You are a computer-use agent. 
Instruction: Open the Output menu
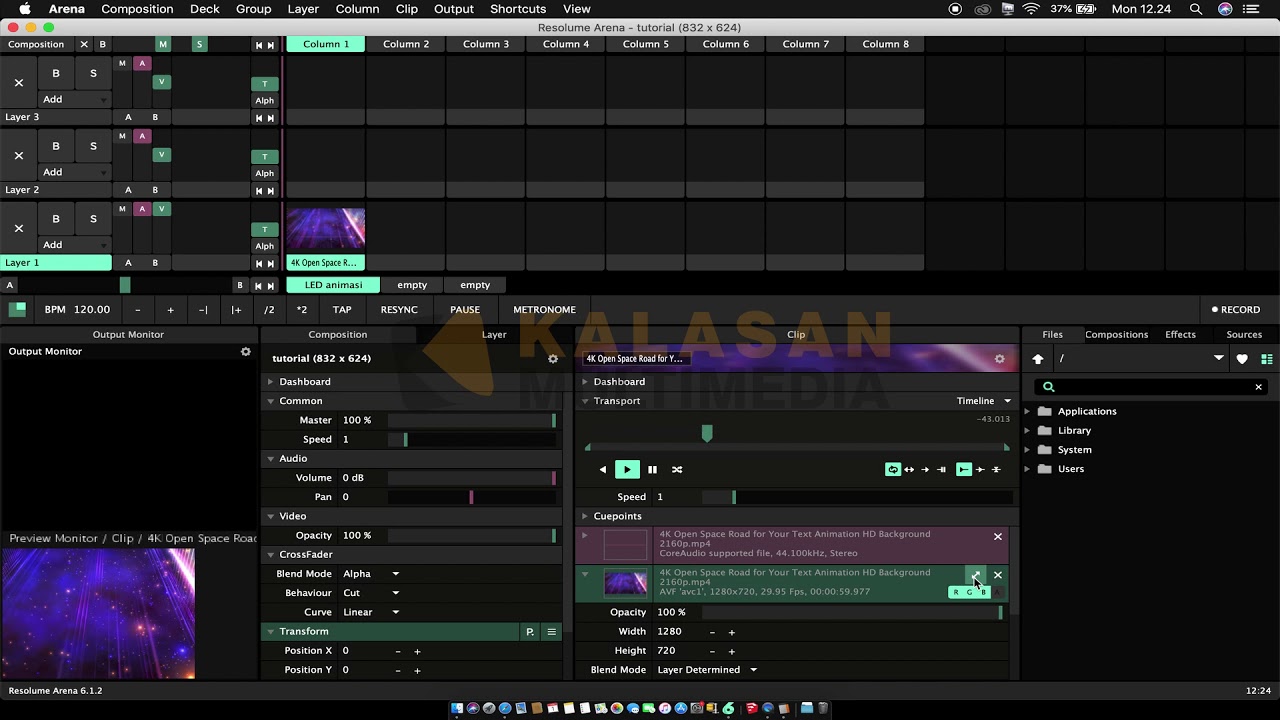tap(454, 9)
